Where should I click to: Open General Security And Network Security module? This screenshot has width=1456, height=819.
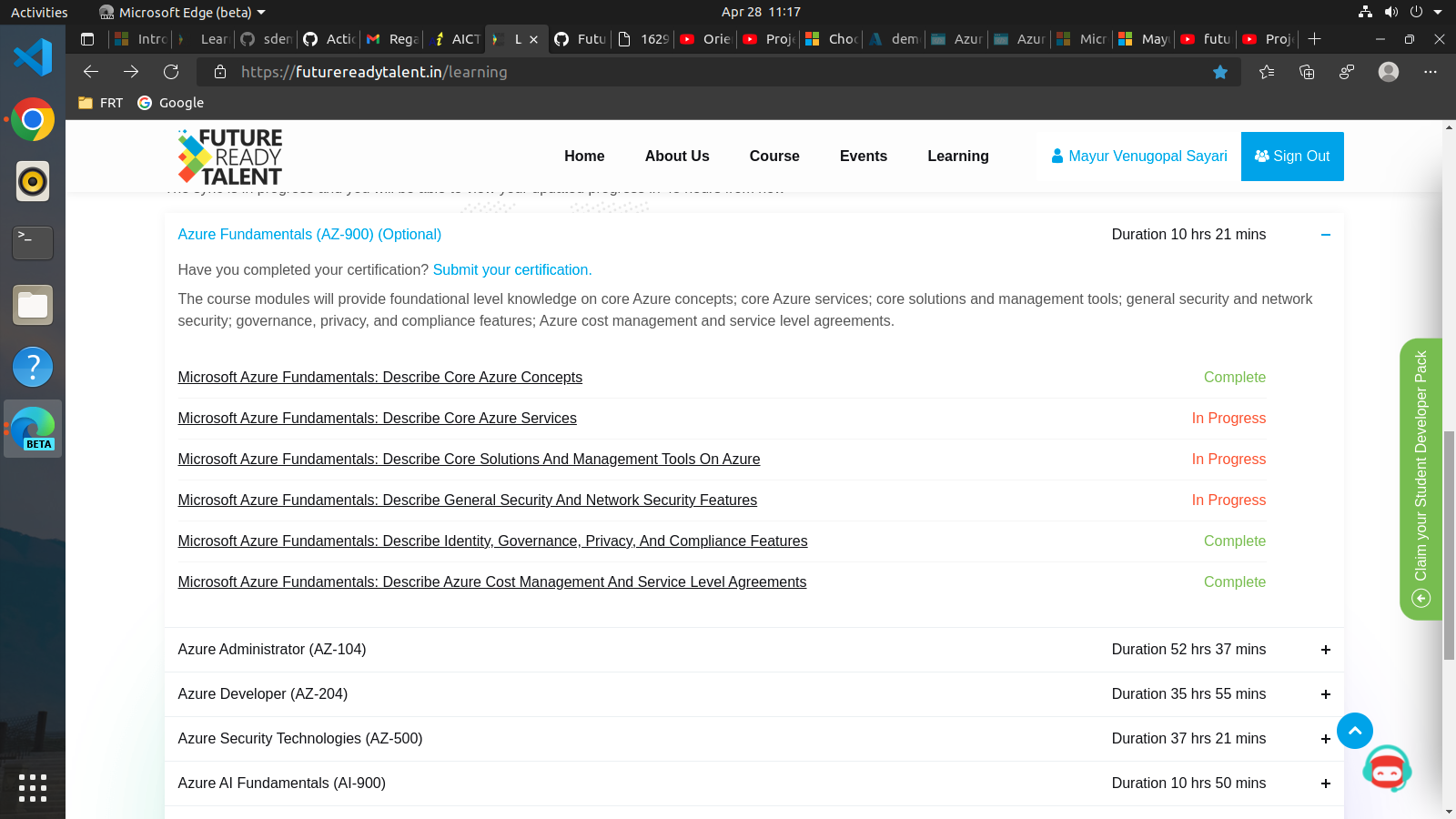(468, 500)
